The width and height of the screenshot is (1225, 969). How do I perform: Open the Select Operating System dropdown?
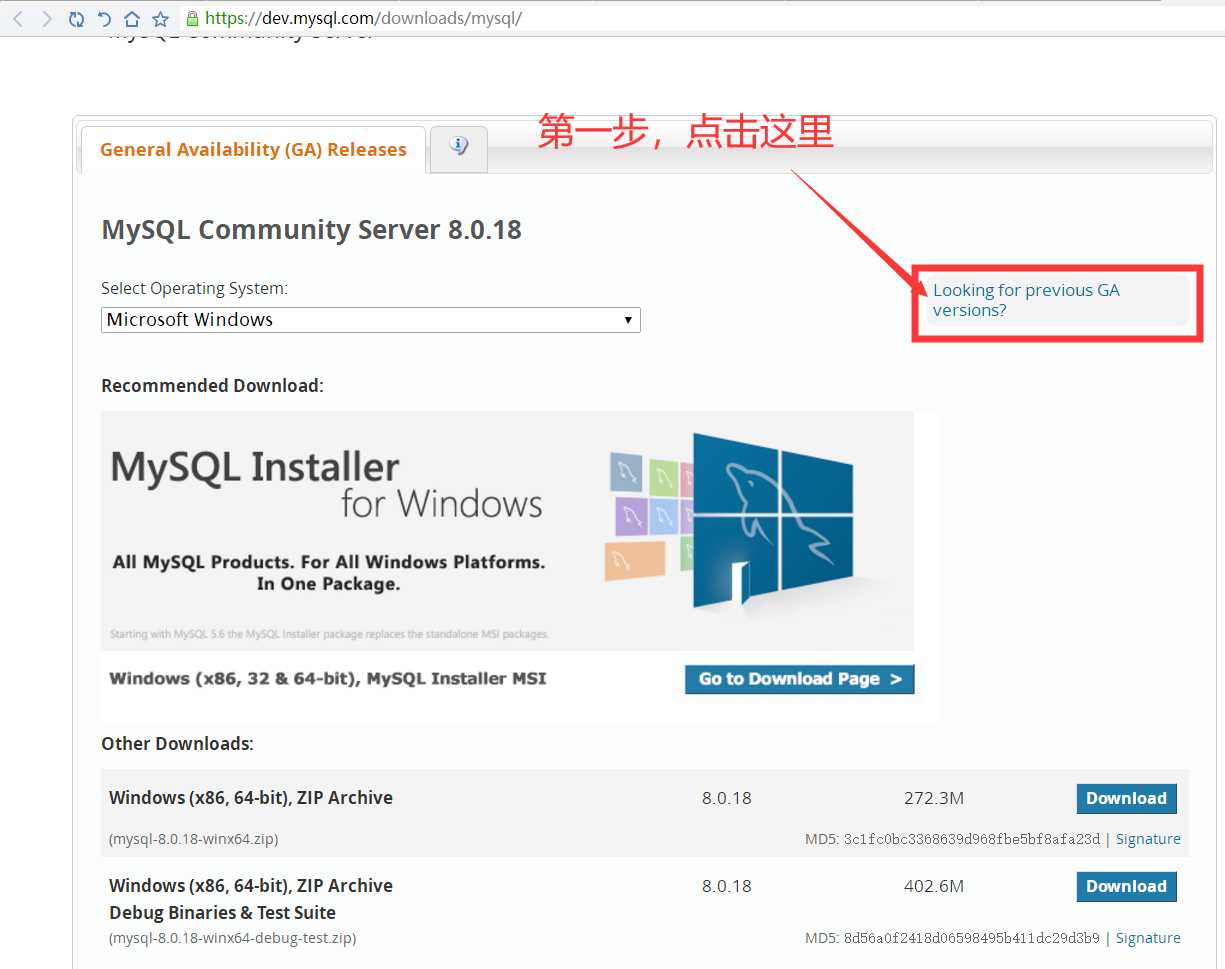click(370, 320)
